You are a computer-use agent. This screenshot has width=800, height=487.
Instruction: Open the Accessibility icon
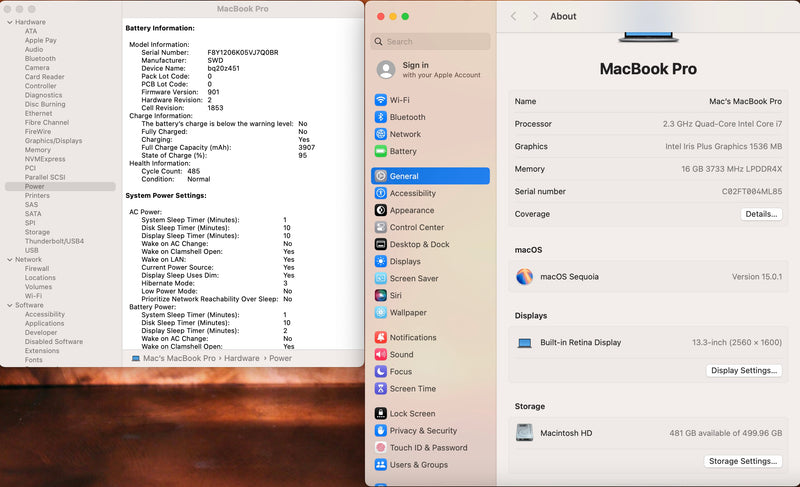(x=381, y=193)
